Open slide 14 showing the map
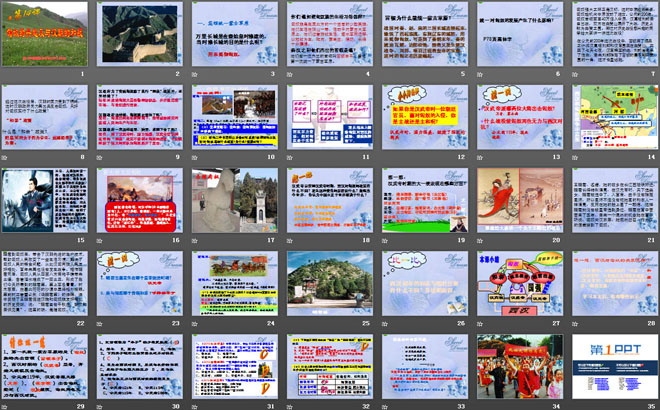The image size is (660, 410). click(609, 117)
